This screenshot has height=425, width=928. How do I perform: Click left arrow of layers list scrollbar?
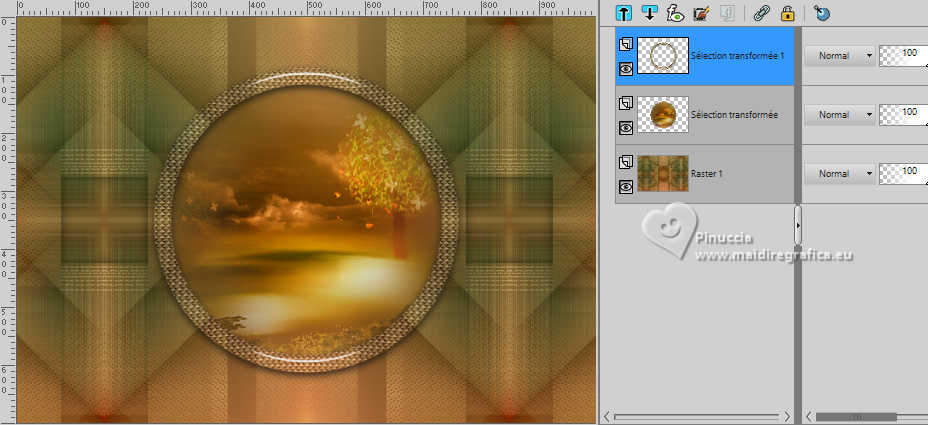607,417
